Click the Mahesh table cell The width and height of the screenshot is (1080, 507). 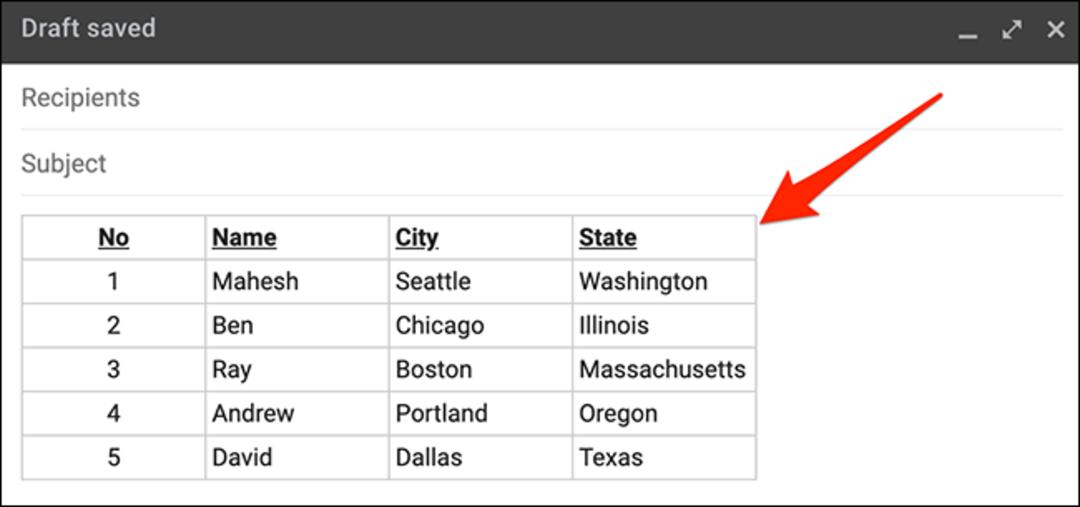(x=297, y=282)
